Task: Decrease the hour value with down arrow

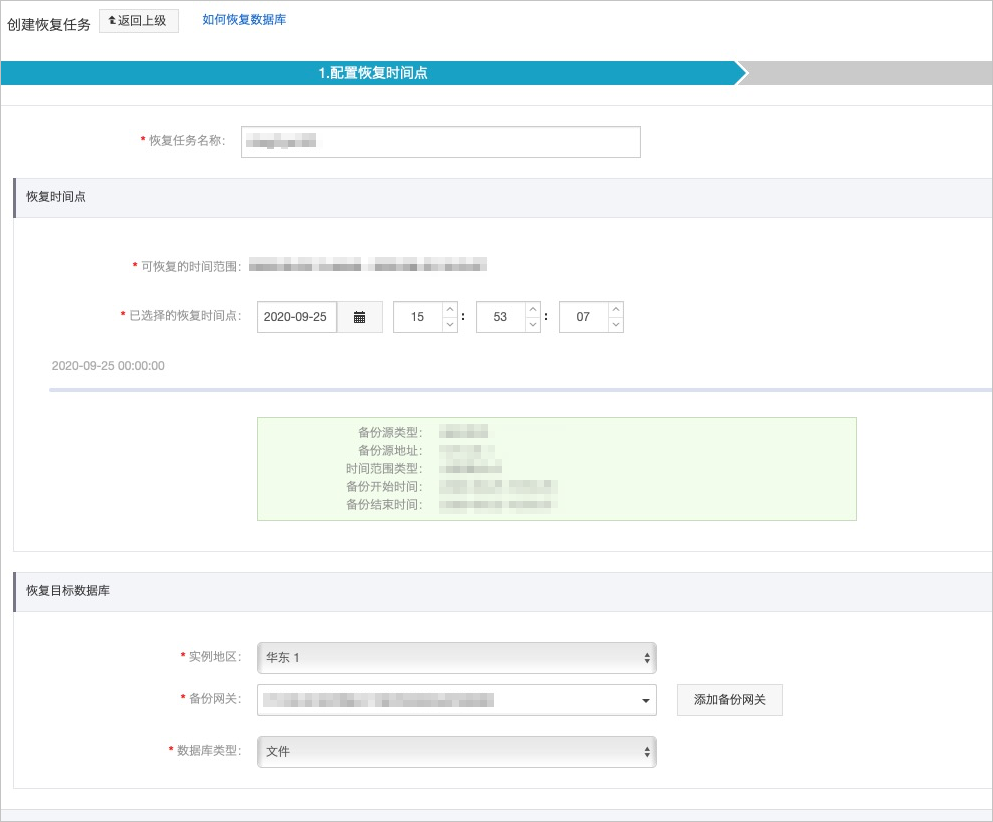Action: pos(450,324)
